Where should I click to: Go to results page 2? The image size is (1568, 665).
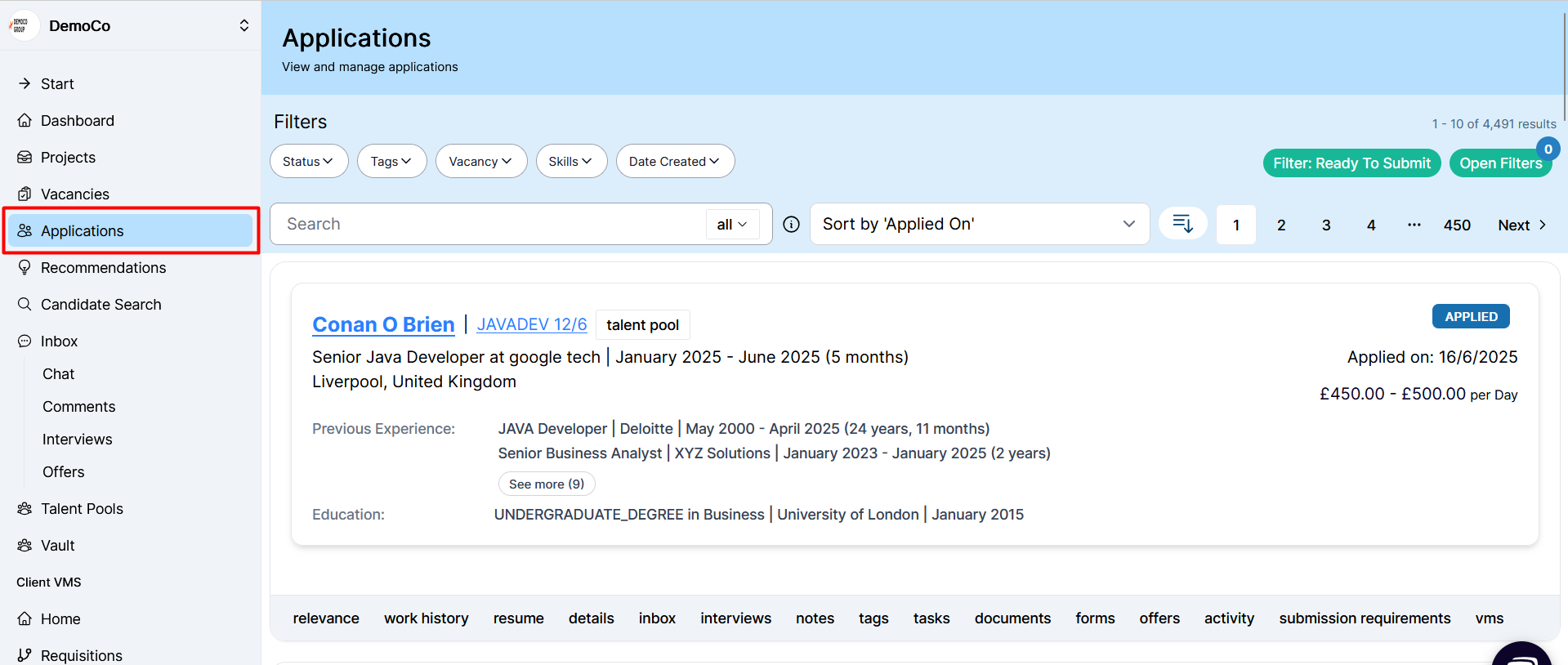(1281, 225)
